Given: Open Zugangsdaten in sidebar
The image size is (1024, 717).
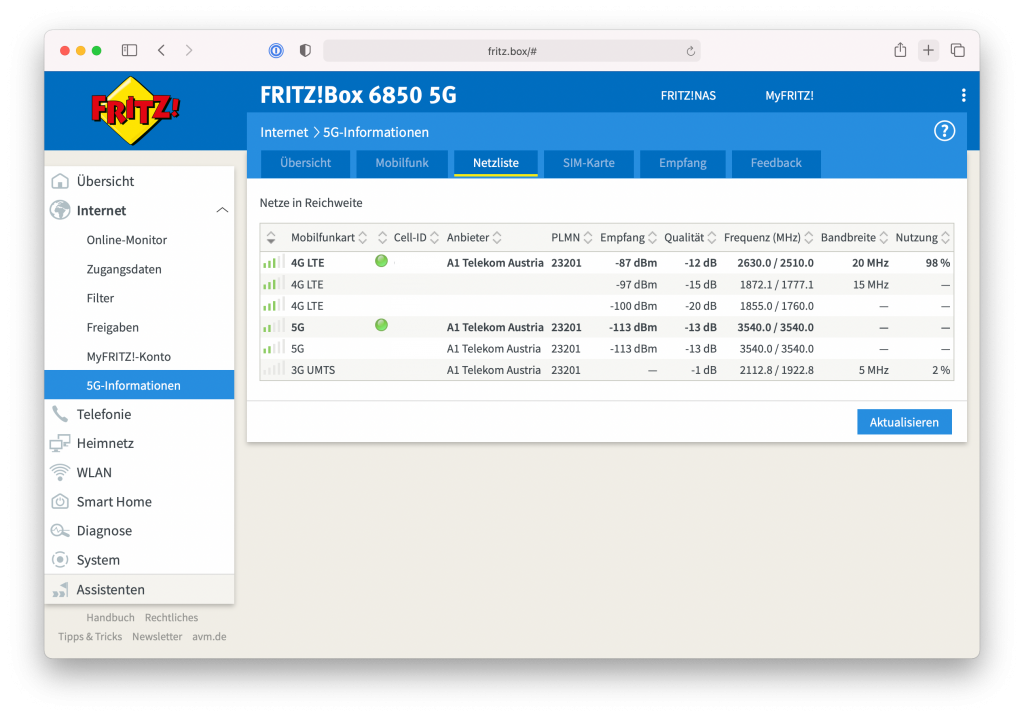Looking at the screenshot, I should (124, 269).
